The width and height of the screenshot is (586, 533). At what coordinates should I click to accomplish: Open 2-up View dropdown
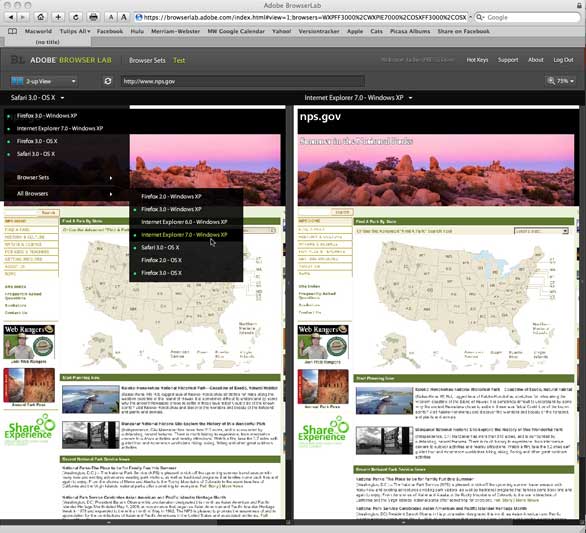coord(44,81)
